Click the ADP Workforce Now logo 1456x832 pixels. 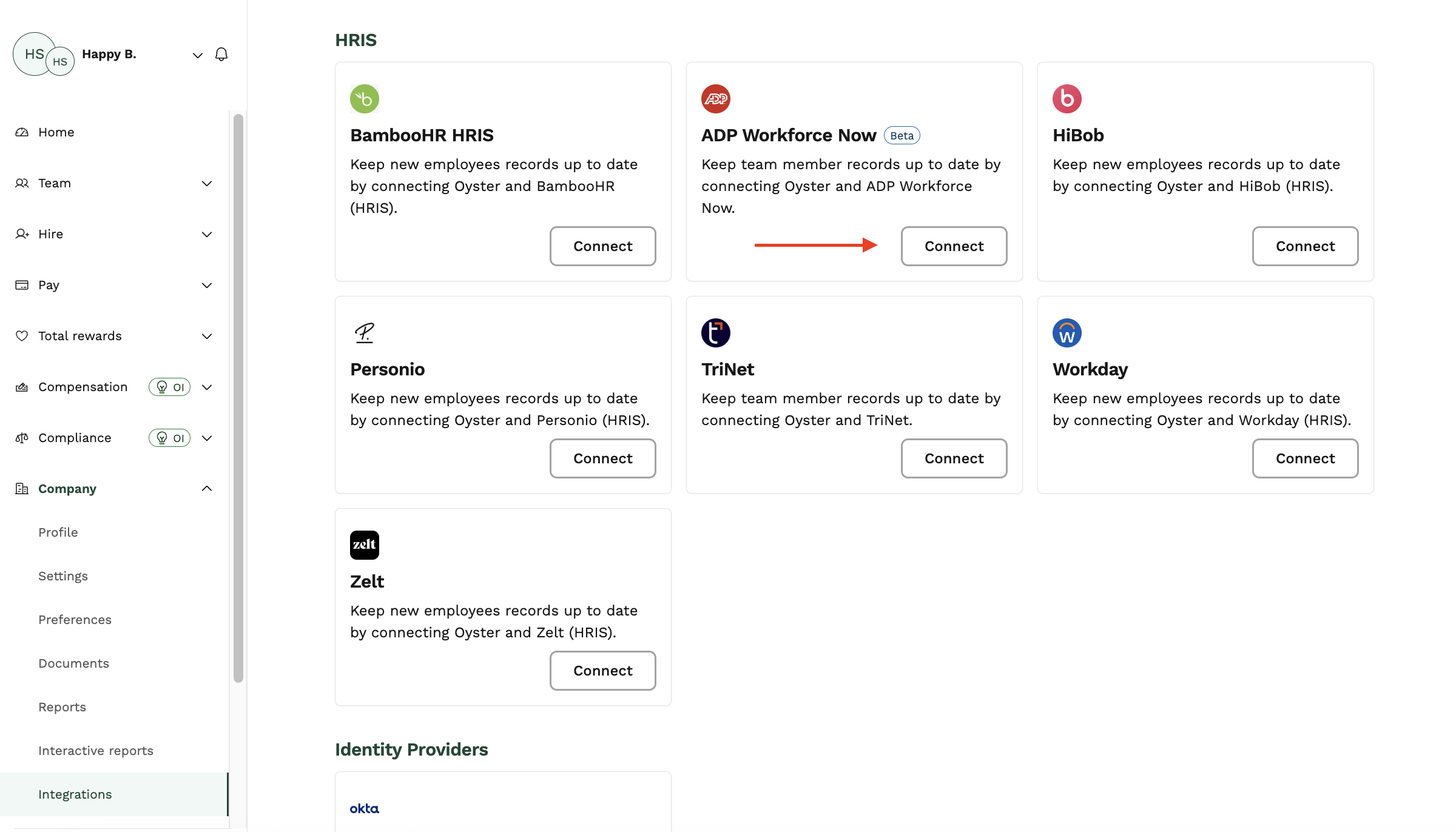(x=716, y=98)
